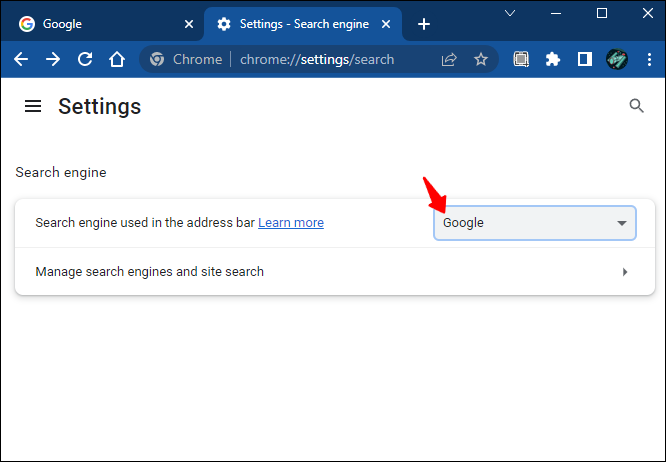Open Chrome's three-dot menu
The height and width of the screenshot is (462, 666).
(649, 59)
